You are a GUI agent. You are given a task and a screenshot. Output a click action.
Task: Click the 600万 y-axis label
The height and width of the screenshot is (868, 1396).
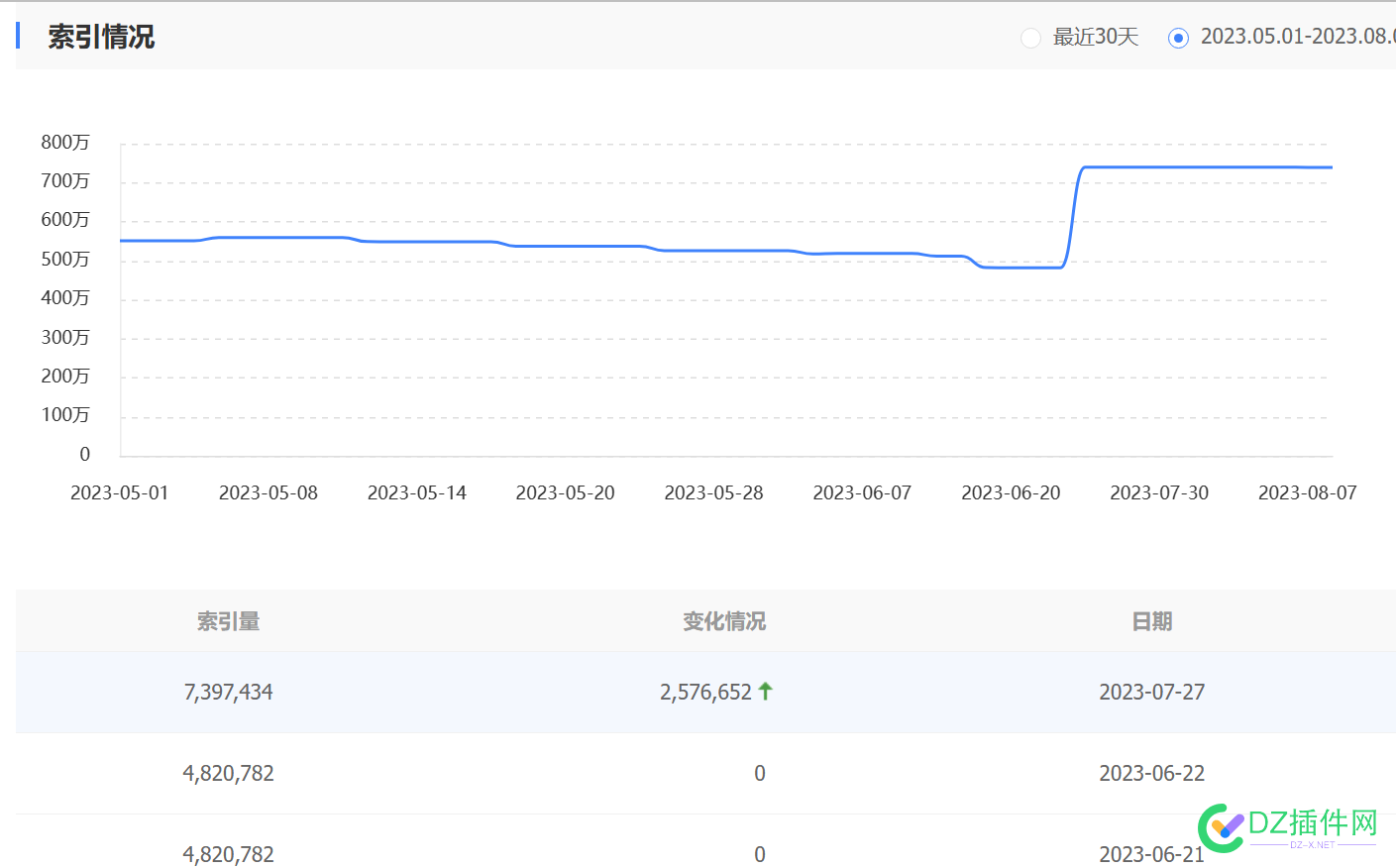point(65,219)
